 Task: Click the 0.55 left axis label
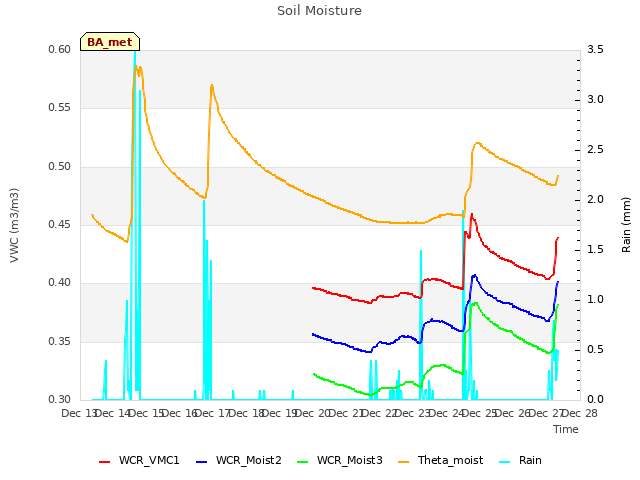60,108
